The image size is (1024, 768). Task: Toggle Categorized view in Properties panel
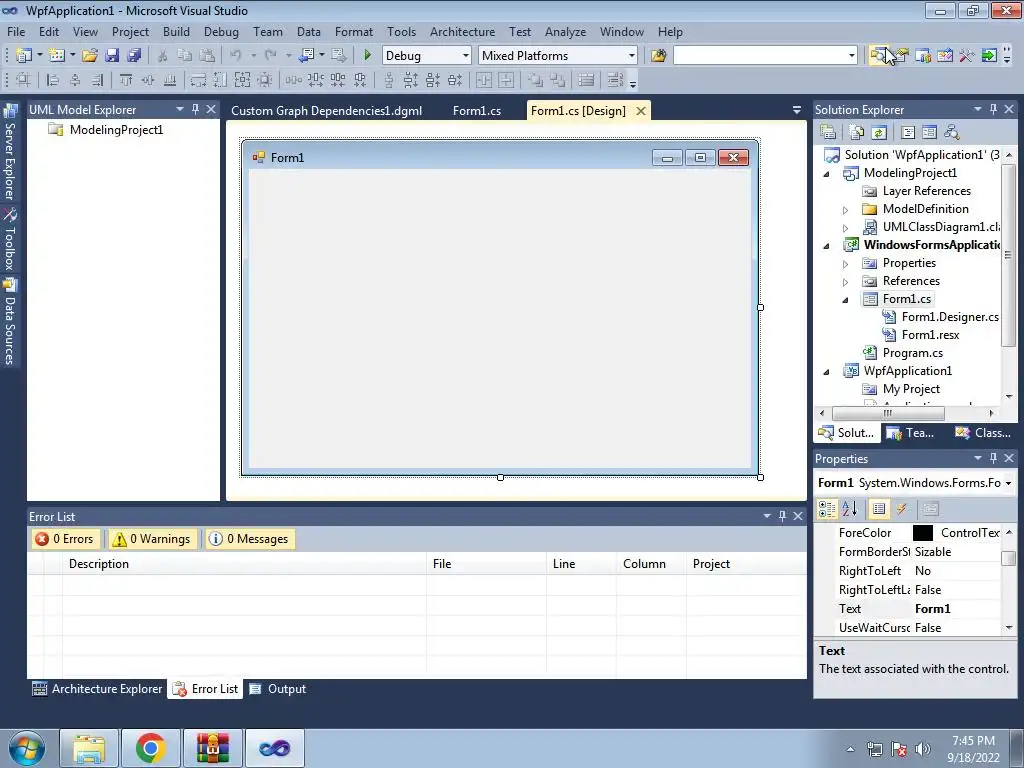[x=827, y=509]
